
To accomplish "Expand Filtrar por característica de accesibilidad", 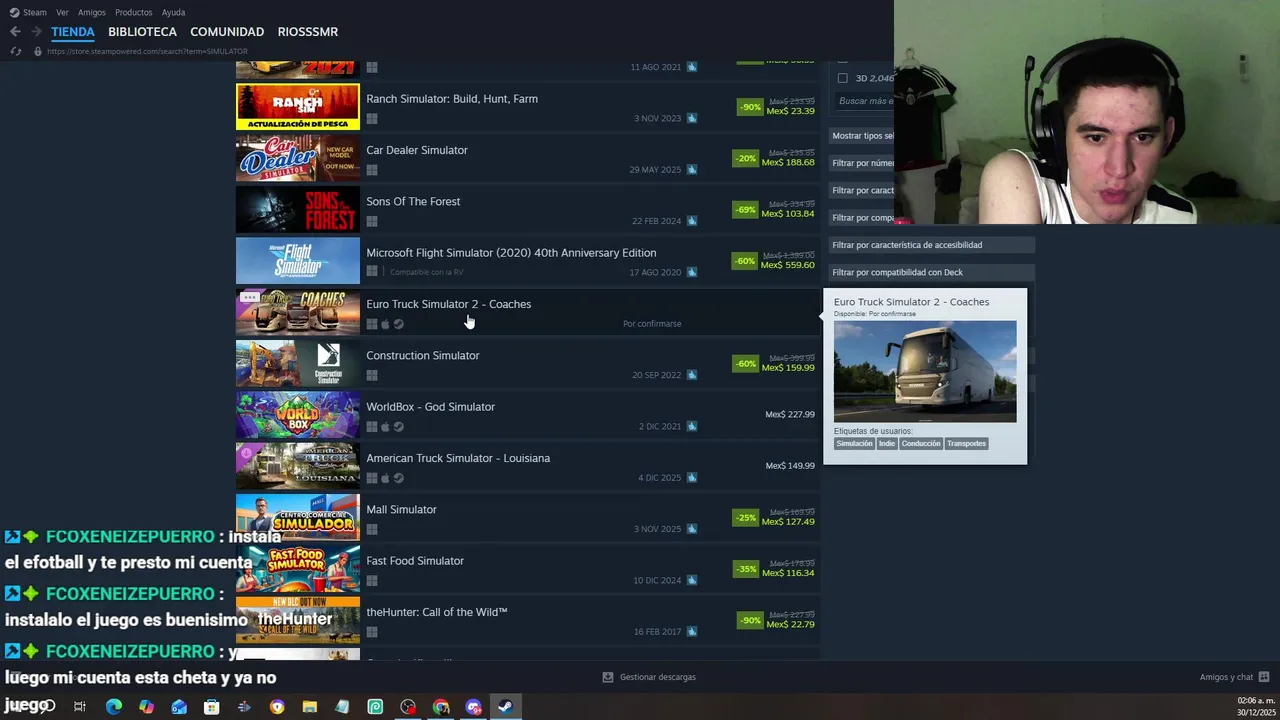I will (931, 245).
